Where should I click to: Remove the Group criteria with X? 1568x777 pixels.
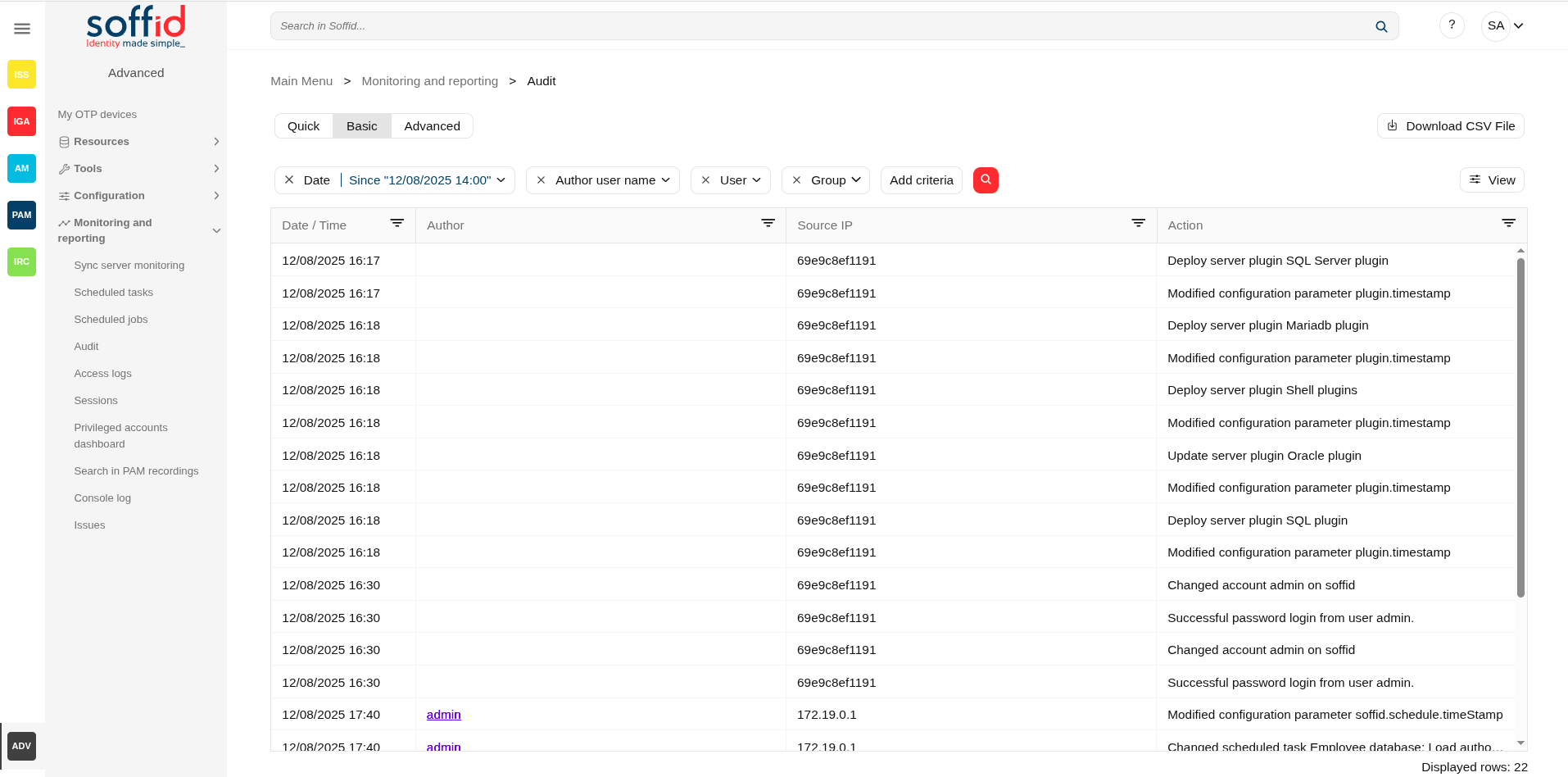point(796,180)
